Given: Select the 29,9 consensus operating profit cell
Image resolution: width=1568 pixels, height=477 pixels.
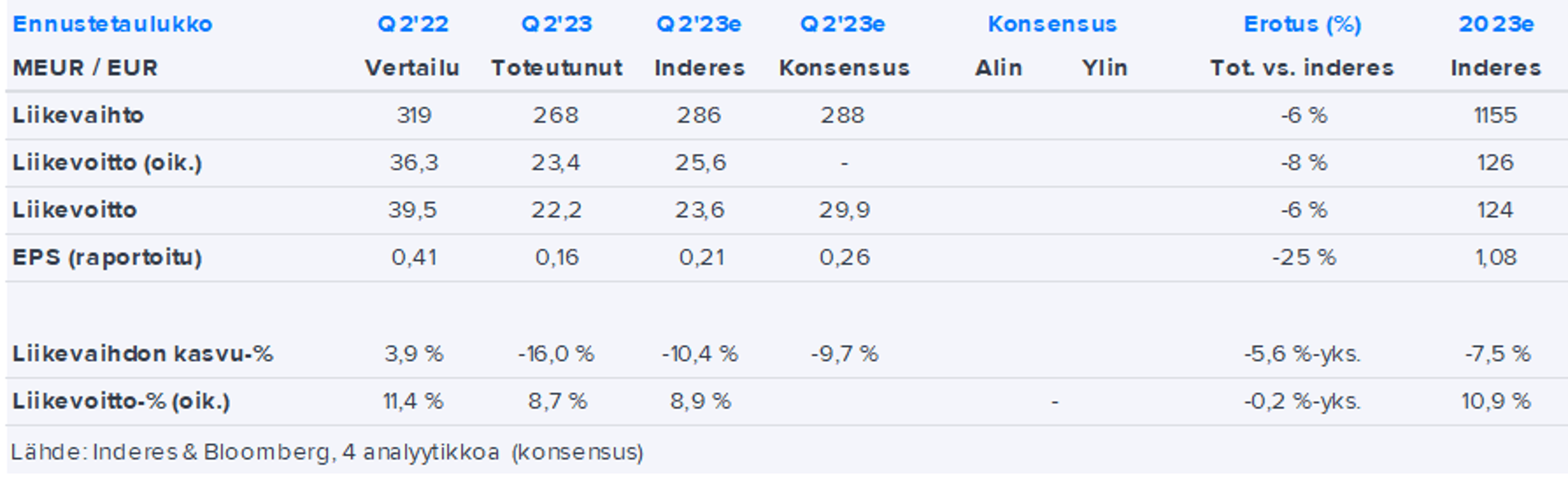Looking at the screenshot, I should coord(844,210).
